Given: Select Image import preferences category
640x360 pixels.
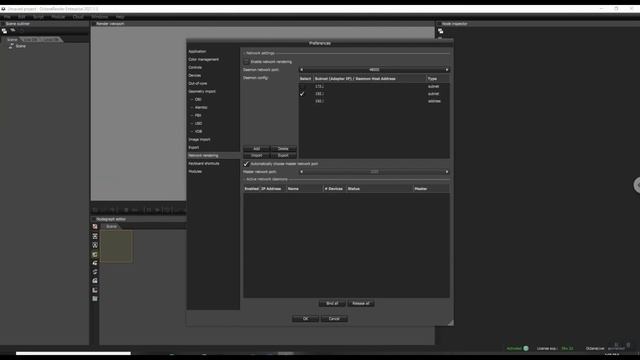Looking at the screenshot, I should tap(200, 140).
